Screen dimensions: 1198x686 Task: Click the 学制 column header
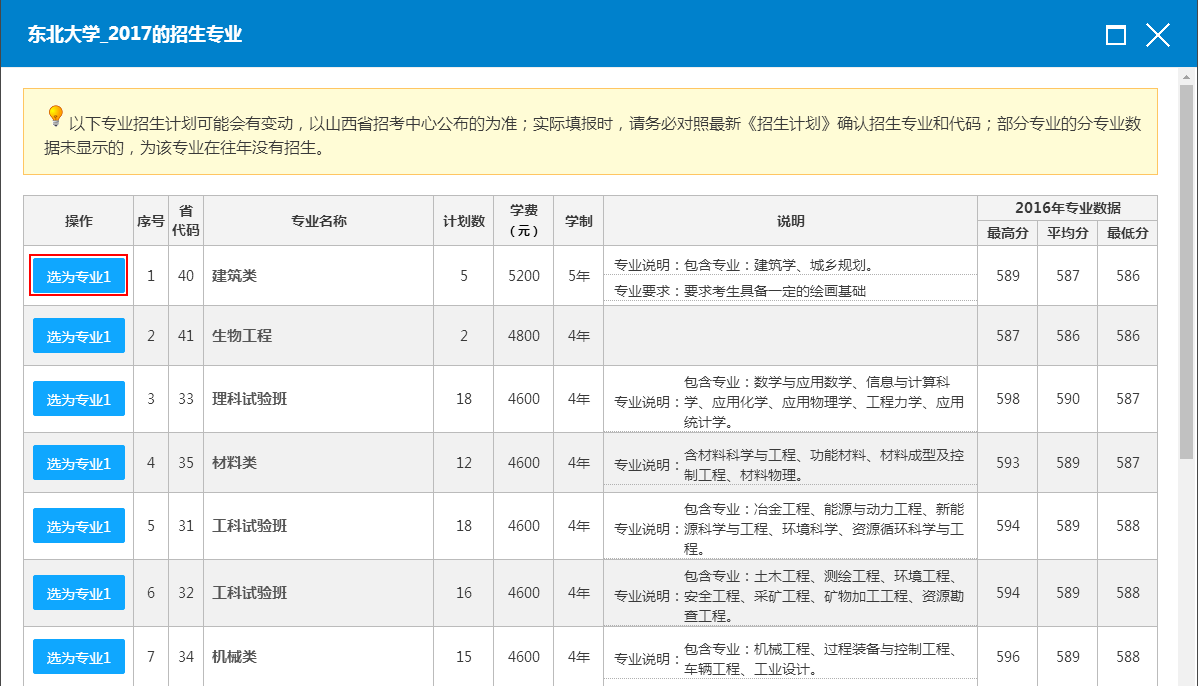pos(578,221)
